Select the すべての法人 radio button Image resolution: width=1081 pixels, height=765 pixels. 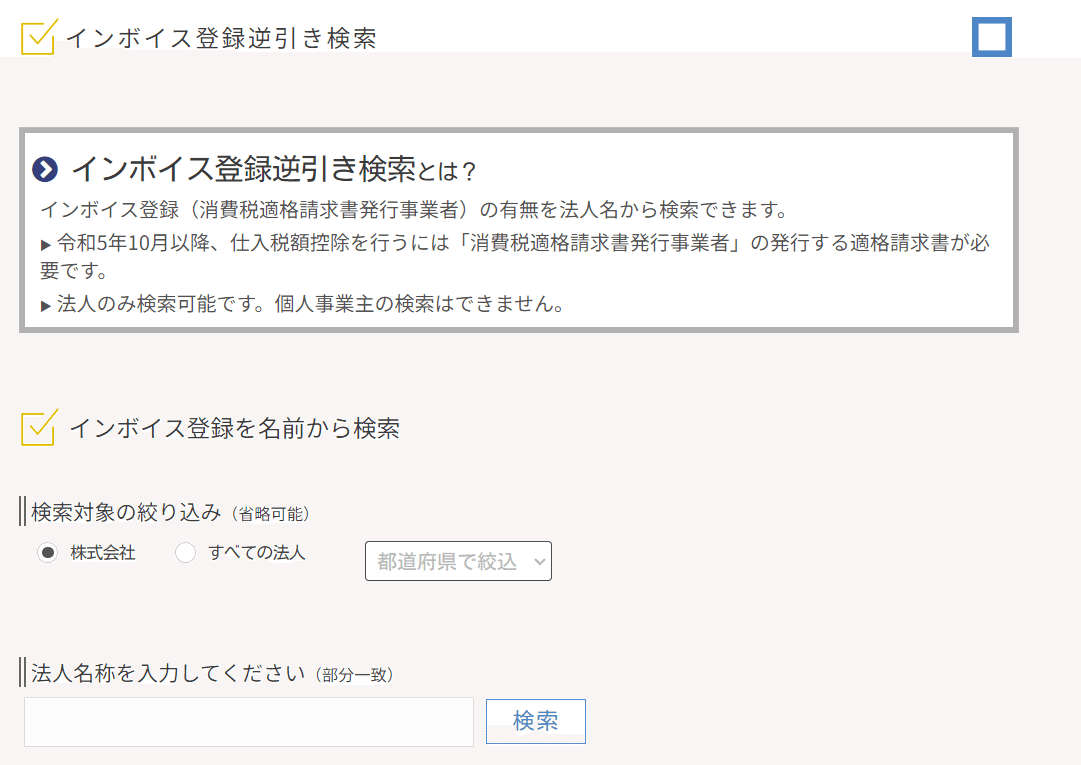(185, 553)
